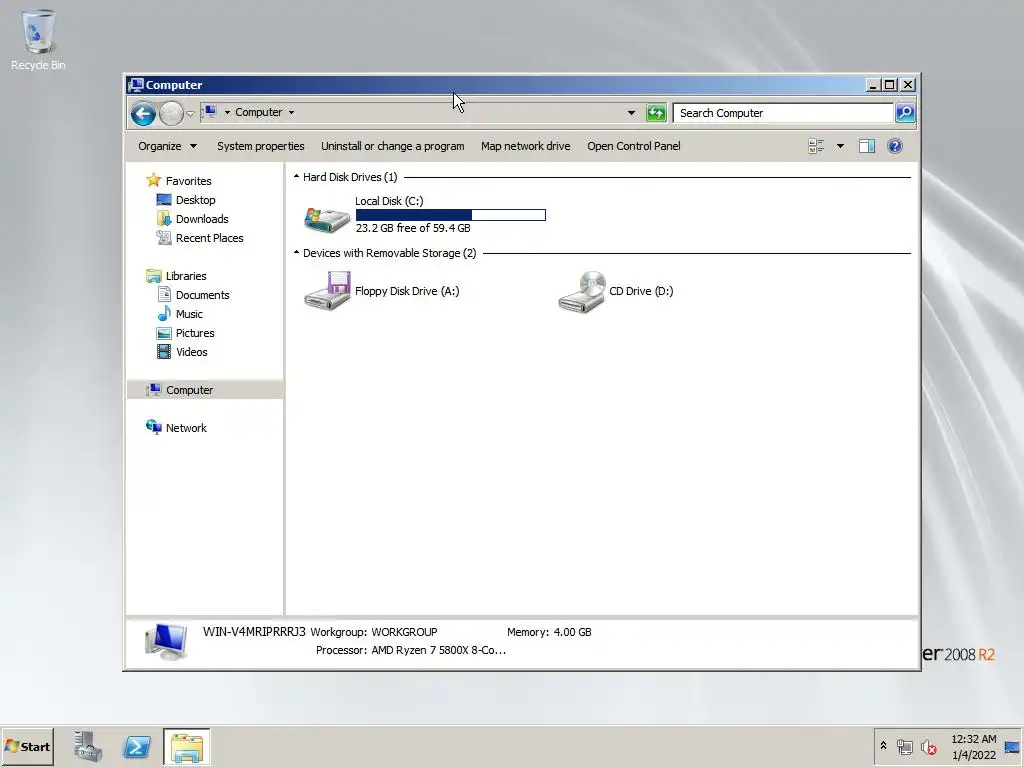Open the clock showing 12:32 AM
The image size is (1024, 768).
(x=974, y=746)
